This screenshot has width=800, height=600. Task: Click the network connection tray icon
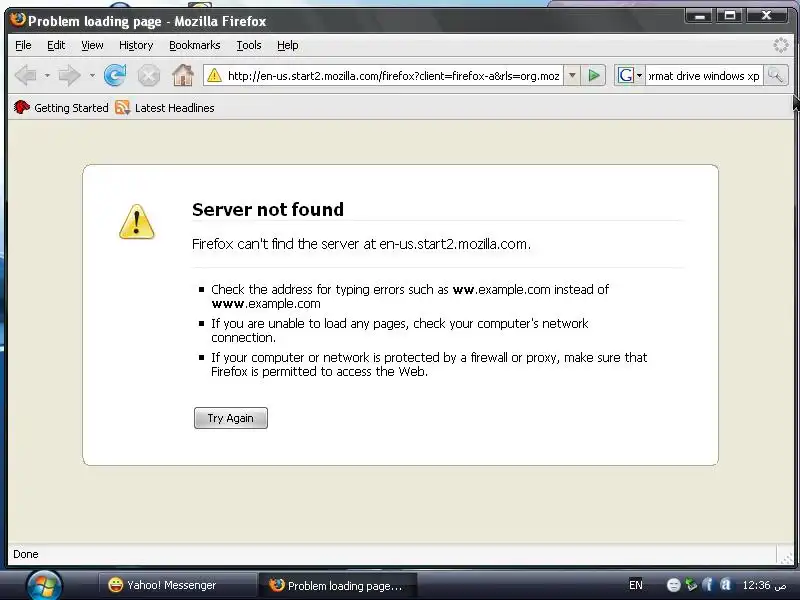(x=691, y=585)
